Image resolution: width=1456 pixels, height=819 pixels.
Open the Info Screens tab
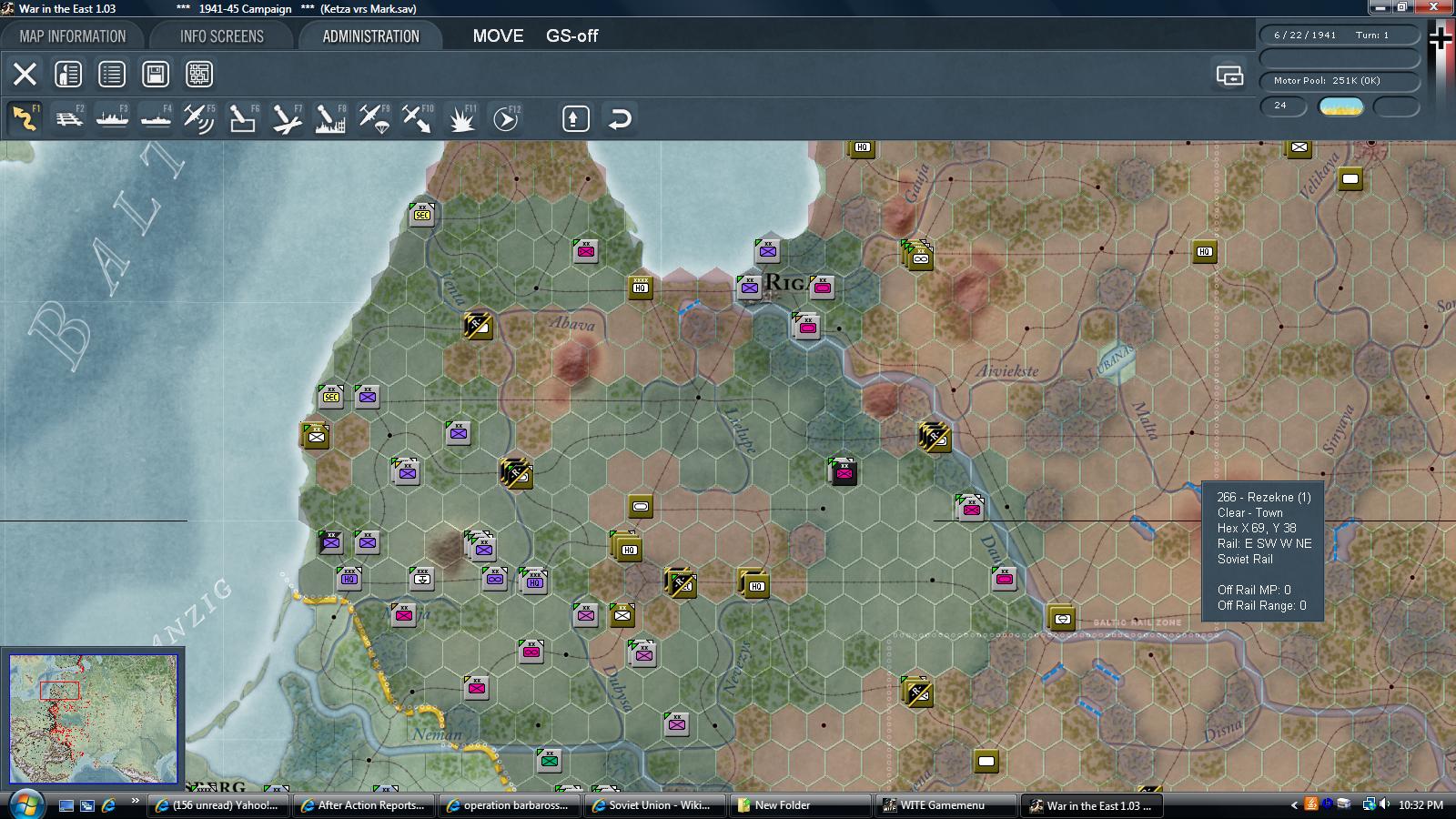click(222, 36)
